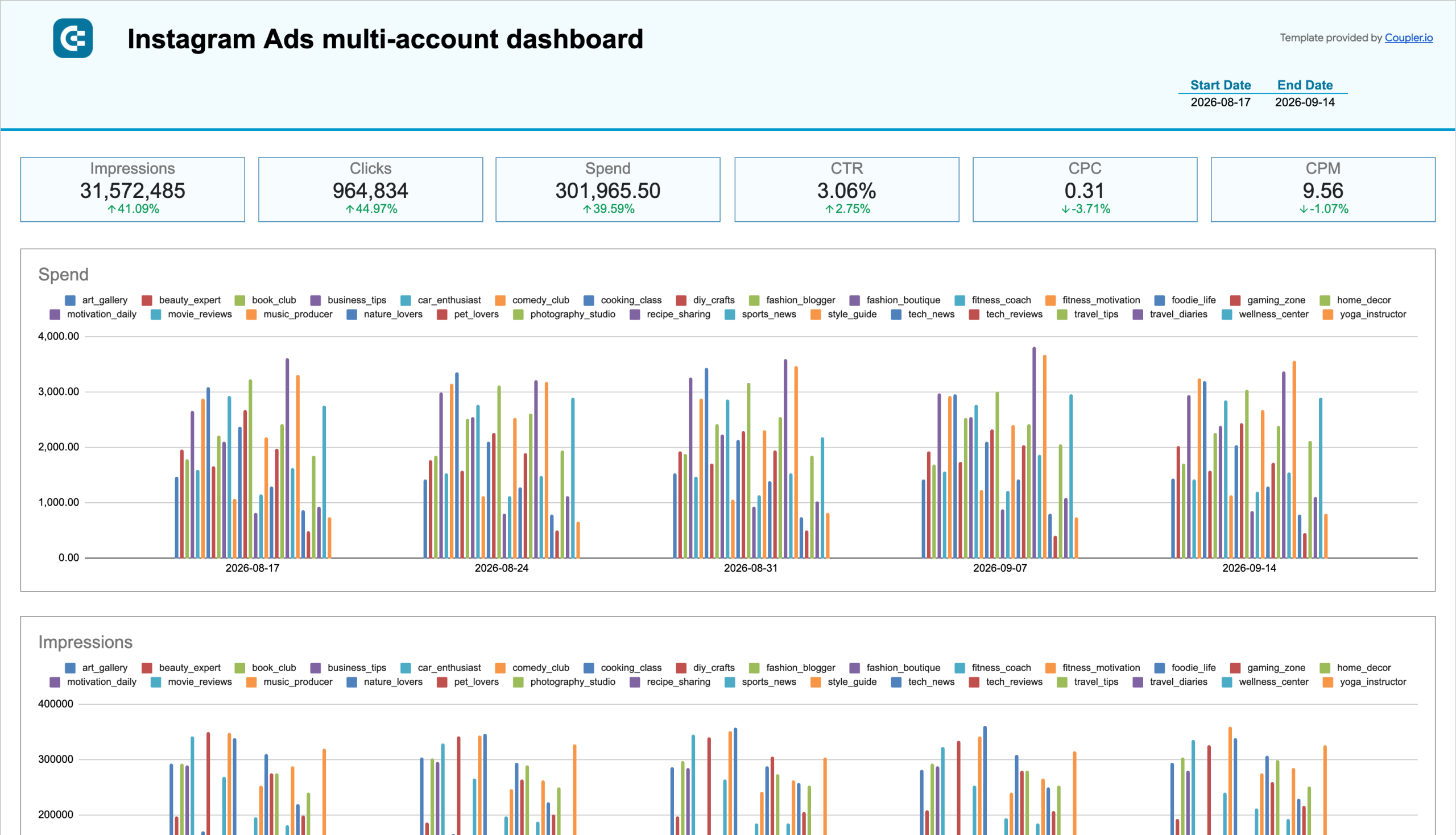Toggle music_producer in Spend chart legend
This screenshot has width=1456, height=835.
point(289,315)
